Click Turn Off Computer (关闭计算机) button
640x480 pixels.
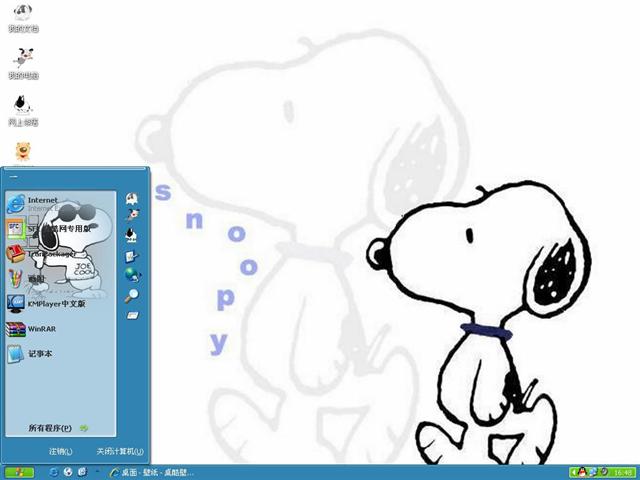tap(120, 451)
